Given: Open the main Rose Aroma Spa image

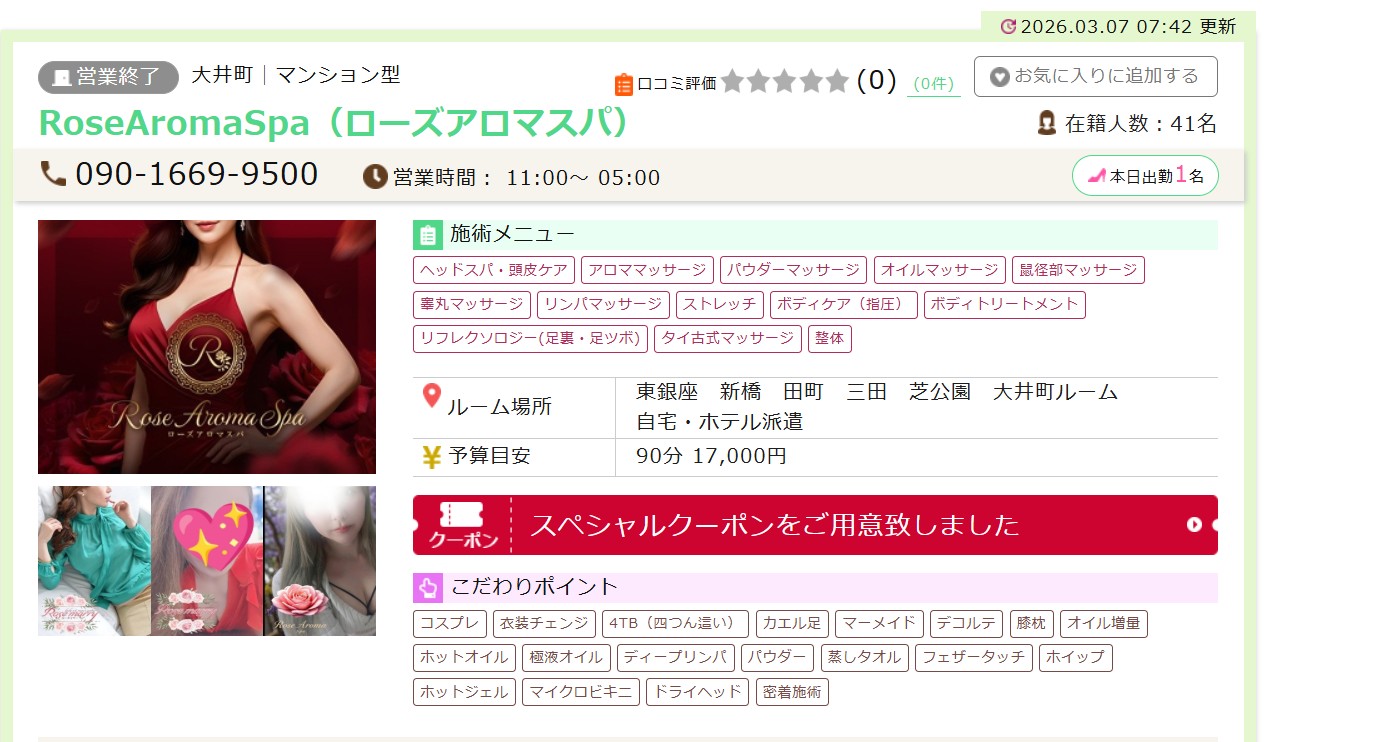Looking at the screenshot, I should (x=207, y=347).
